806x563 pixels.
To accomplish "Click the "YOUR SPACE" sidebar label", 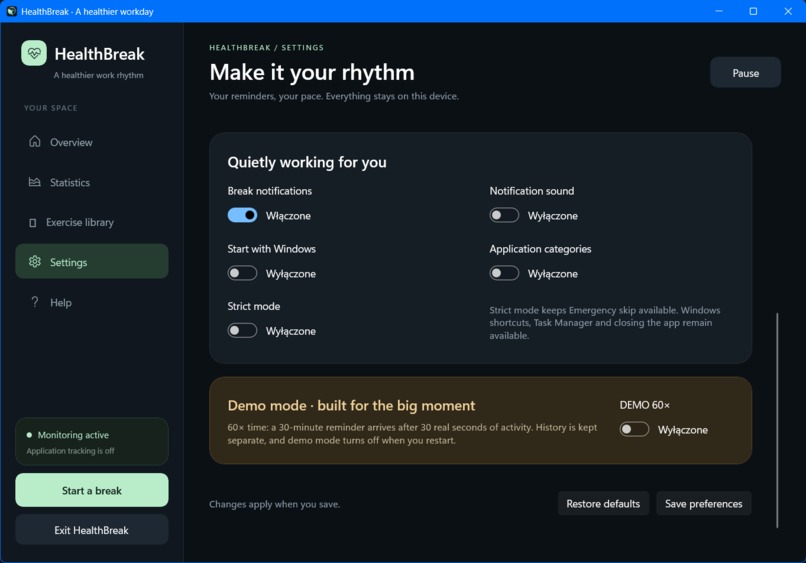I will tap(50, 108).
